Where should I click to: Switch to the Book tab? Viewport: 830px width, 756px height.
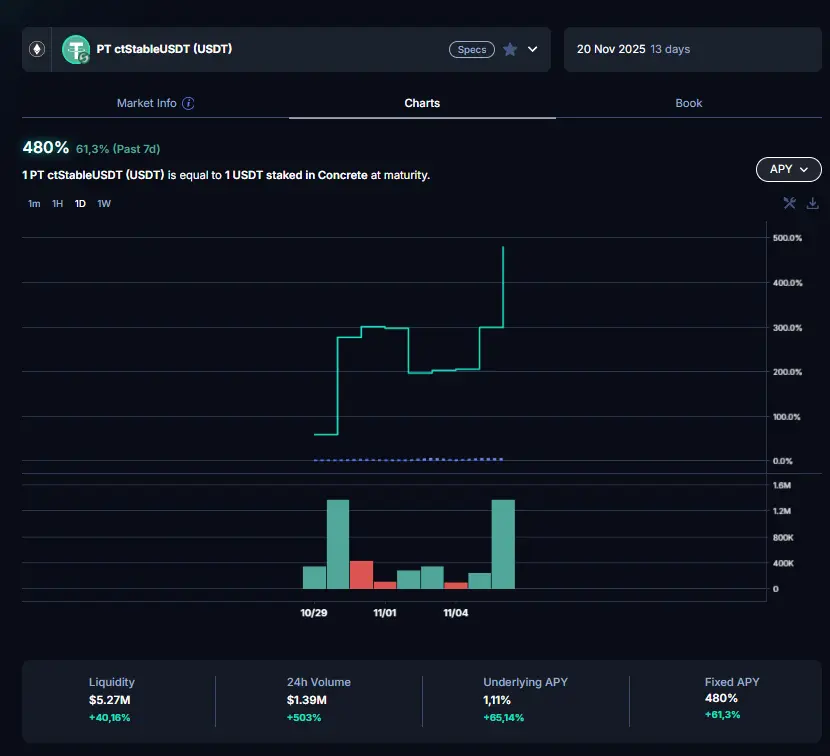click(x=688, y=103)
